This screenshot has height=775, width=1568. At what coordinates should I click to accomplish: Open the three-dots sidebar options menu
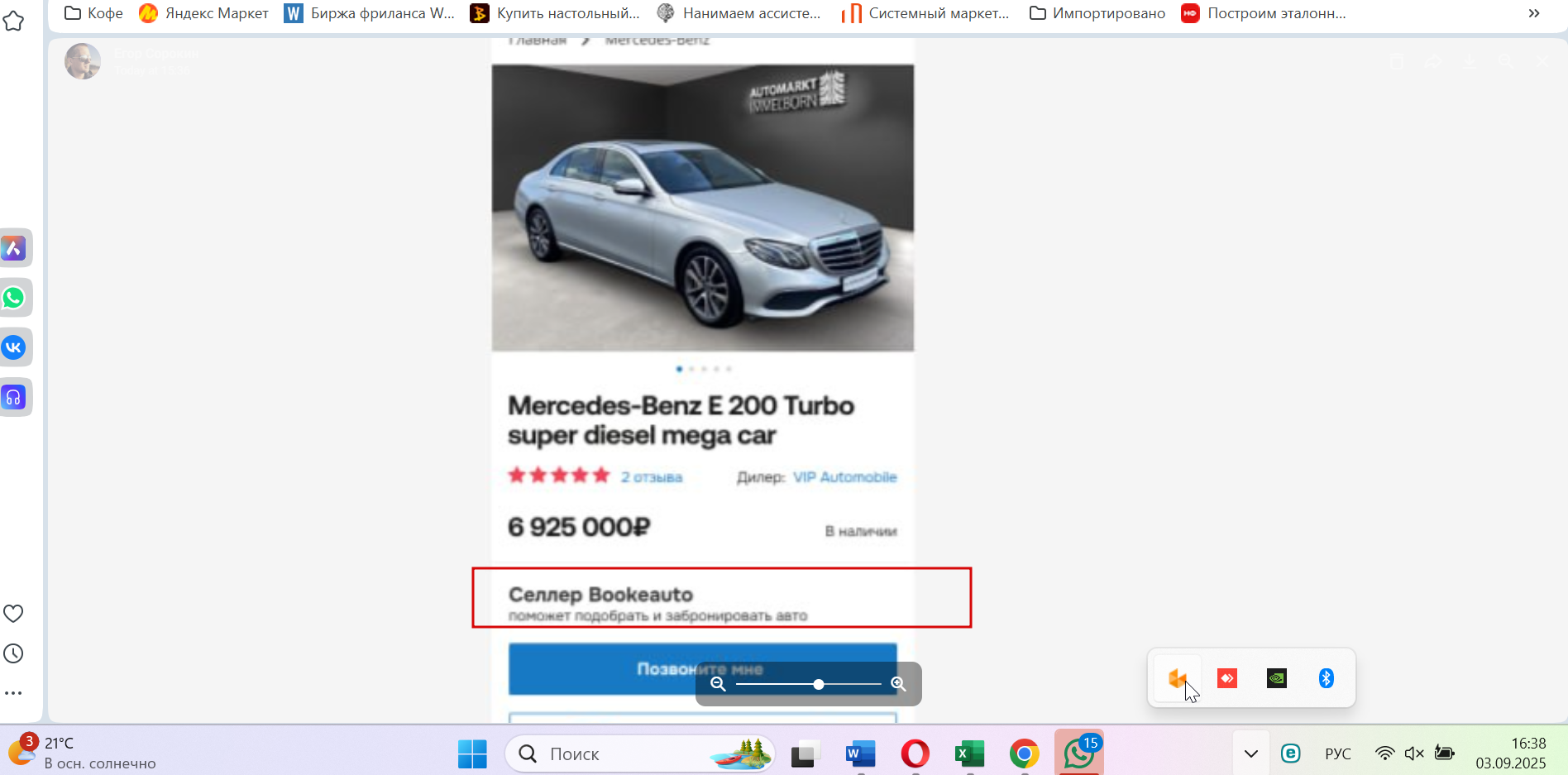coord(13,693)
